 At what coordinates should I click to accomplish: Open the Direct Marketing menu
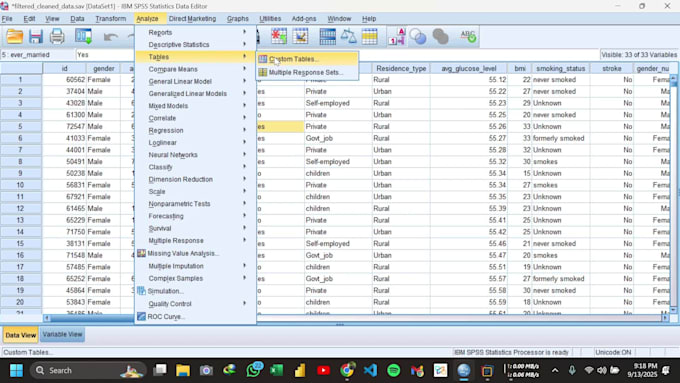point(192,19)
